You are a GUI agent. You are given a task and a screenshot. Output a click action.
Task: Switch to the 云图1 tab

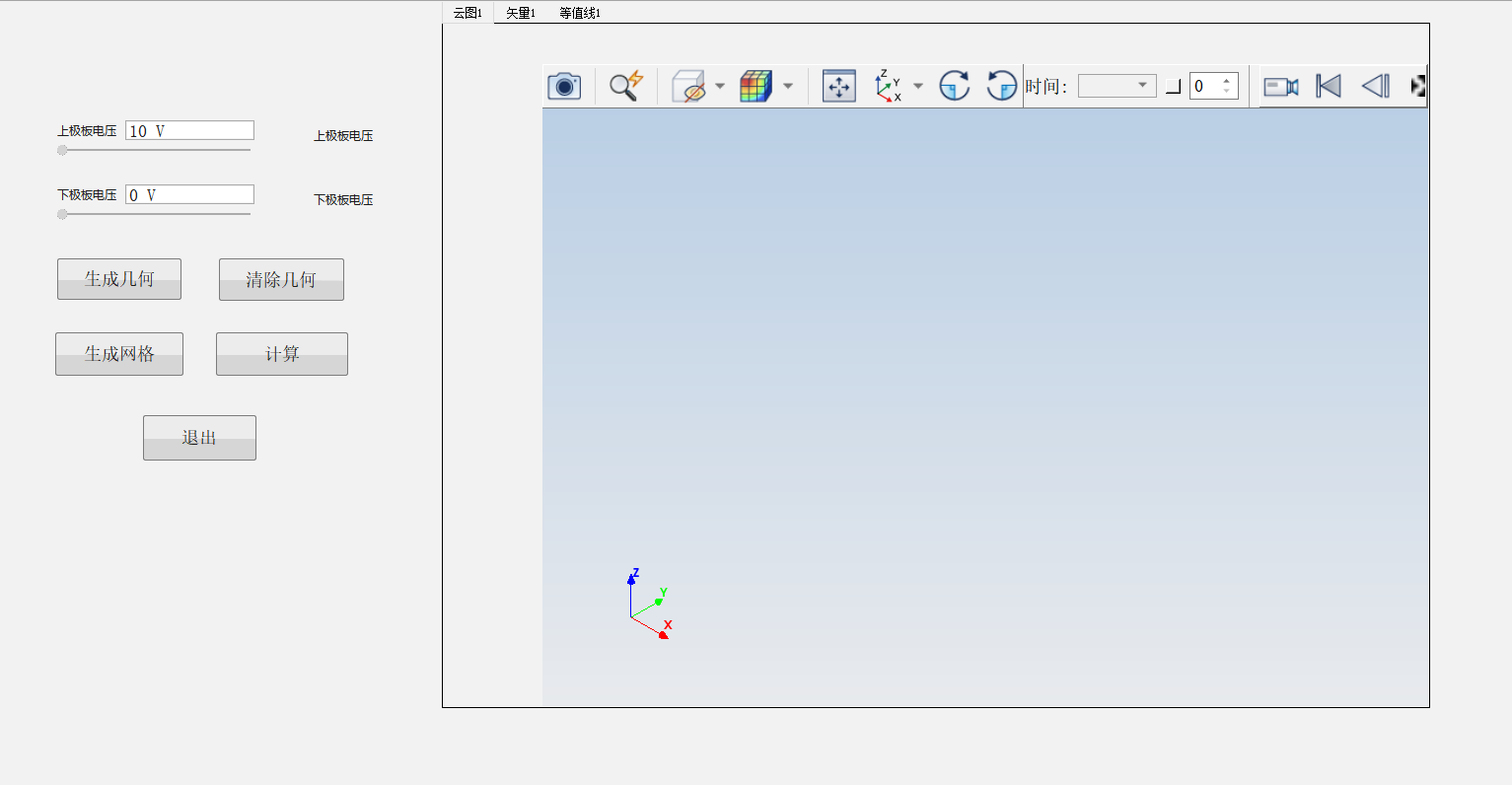pos(468,13)
